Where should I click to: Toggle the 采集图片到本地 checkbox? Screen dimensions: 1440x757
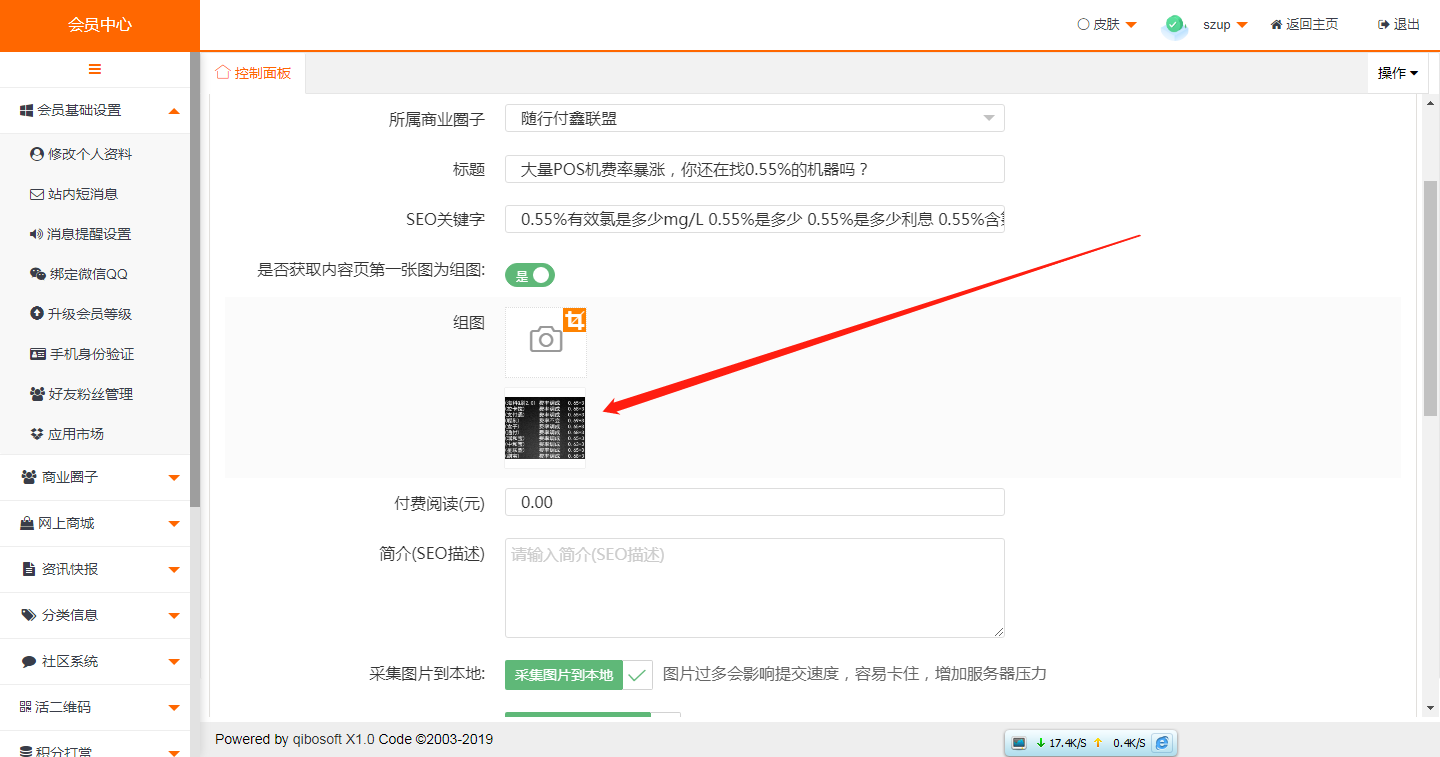coord(637,675)
